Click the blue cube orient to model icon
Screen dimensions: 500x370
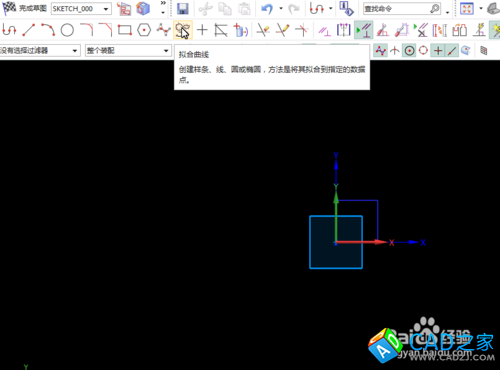tap(143, 9)
